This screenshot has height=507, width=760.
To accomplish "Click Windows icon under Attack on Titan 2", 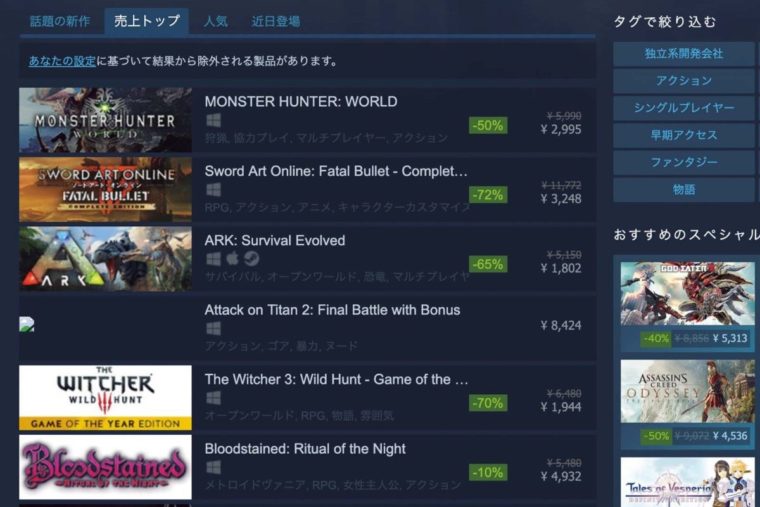I will click(x=213, y=329).
